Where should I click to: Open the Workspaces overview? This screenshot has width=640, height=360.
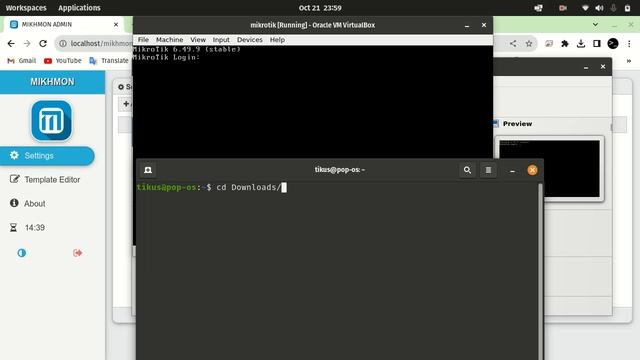point(26,8)
